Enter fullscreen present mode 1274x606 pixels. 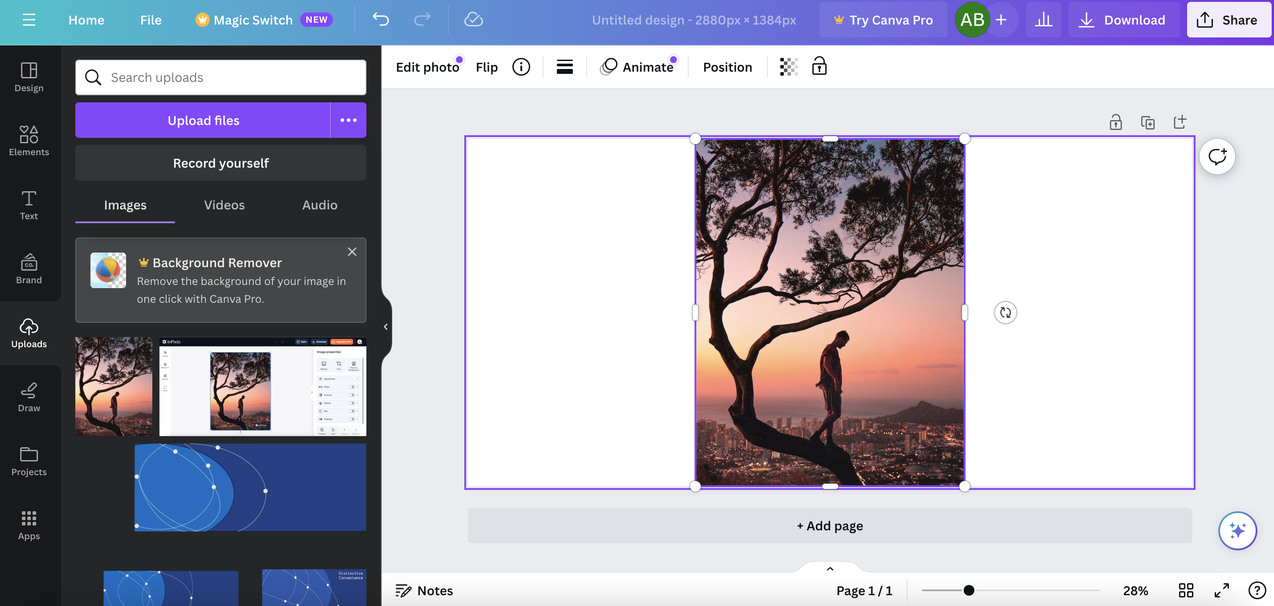1222,591
